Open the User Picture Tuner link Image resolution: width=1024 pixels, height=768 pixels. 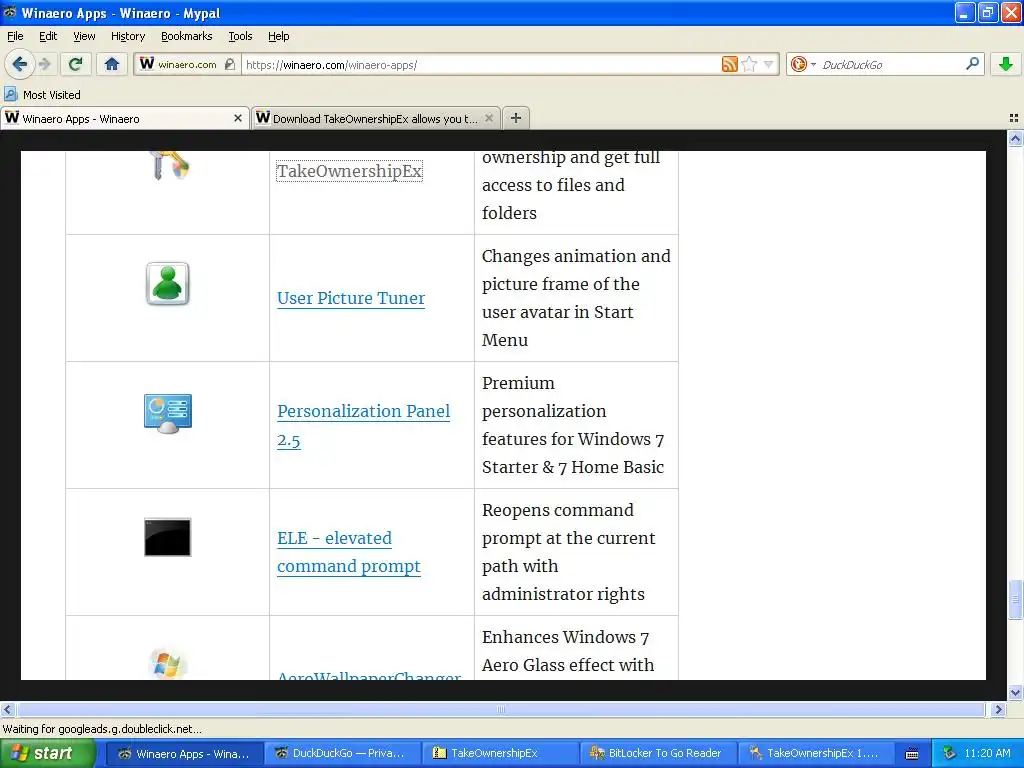tap(351, 298)
